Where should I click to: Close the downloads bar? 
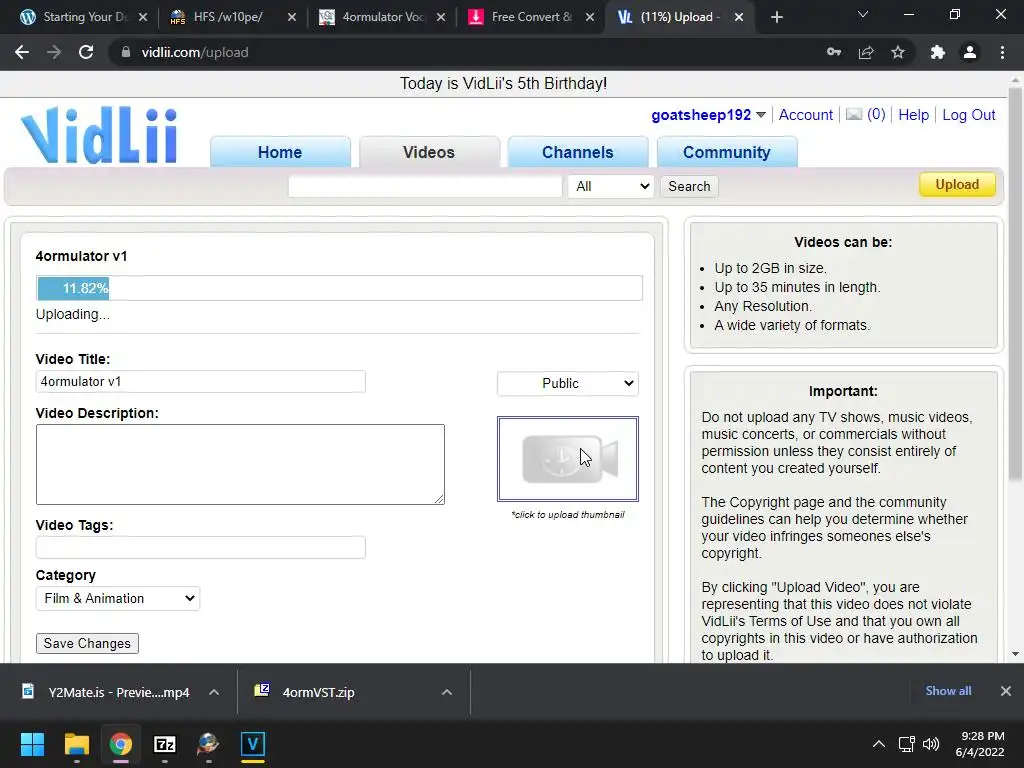(x=1006, y=691)
